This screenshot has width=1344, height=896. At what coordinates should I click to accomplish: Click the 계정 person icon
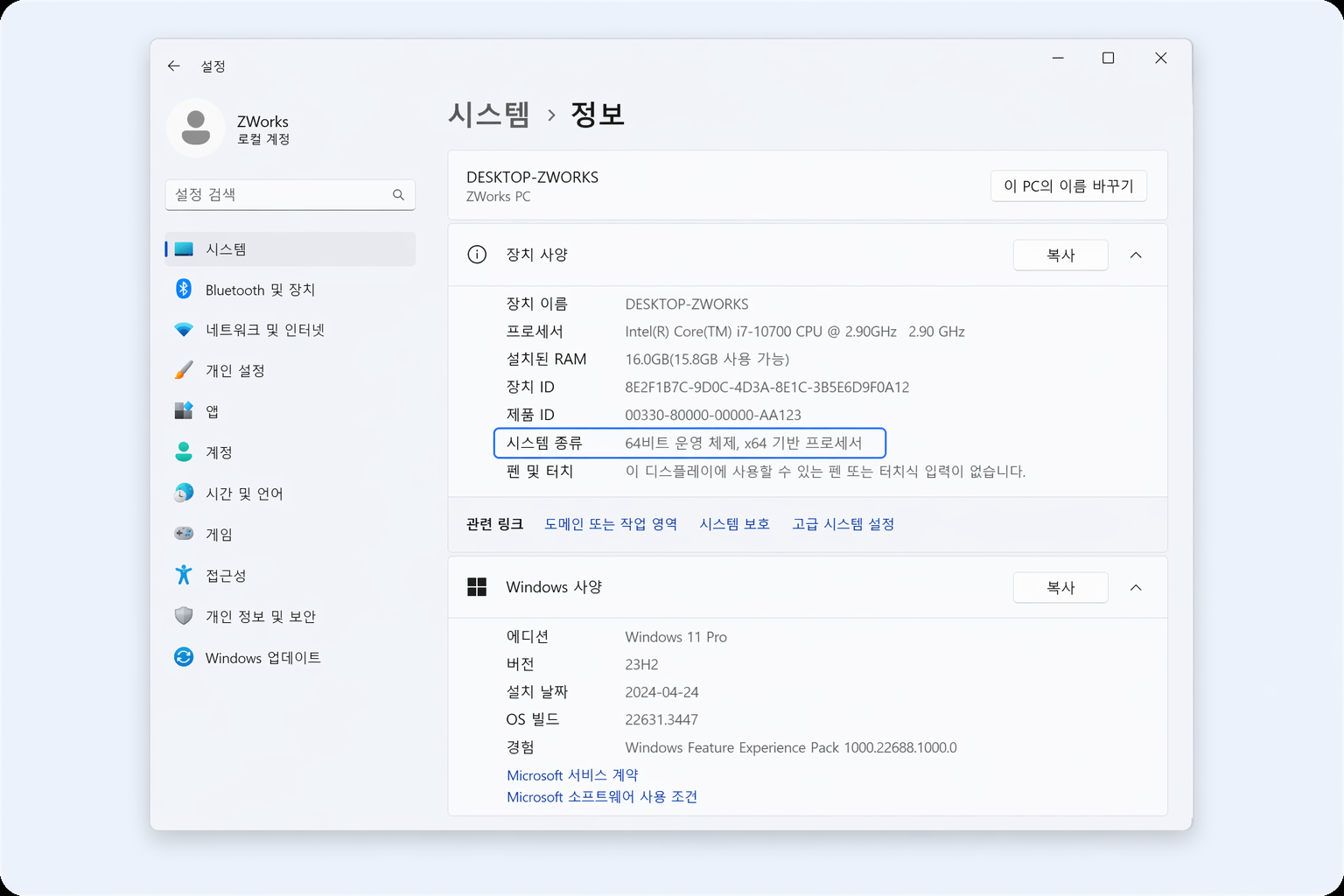click(x=184, y=451)
